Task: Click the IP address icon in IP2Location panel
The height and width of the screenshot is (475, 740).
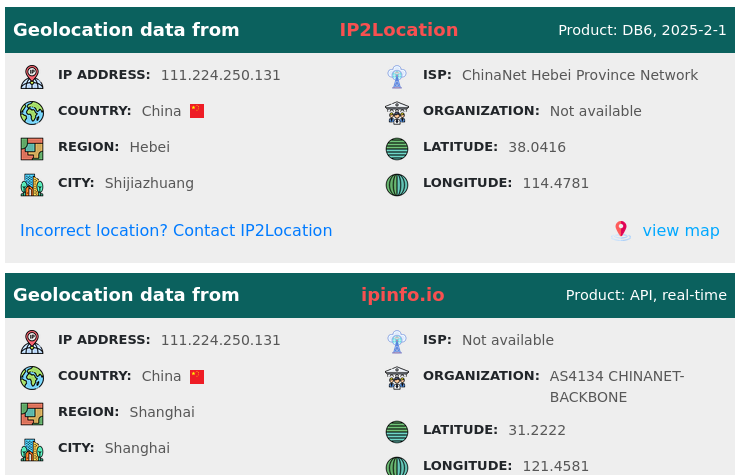Action: (32, 76)
